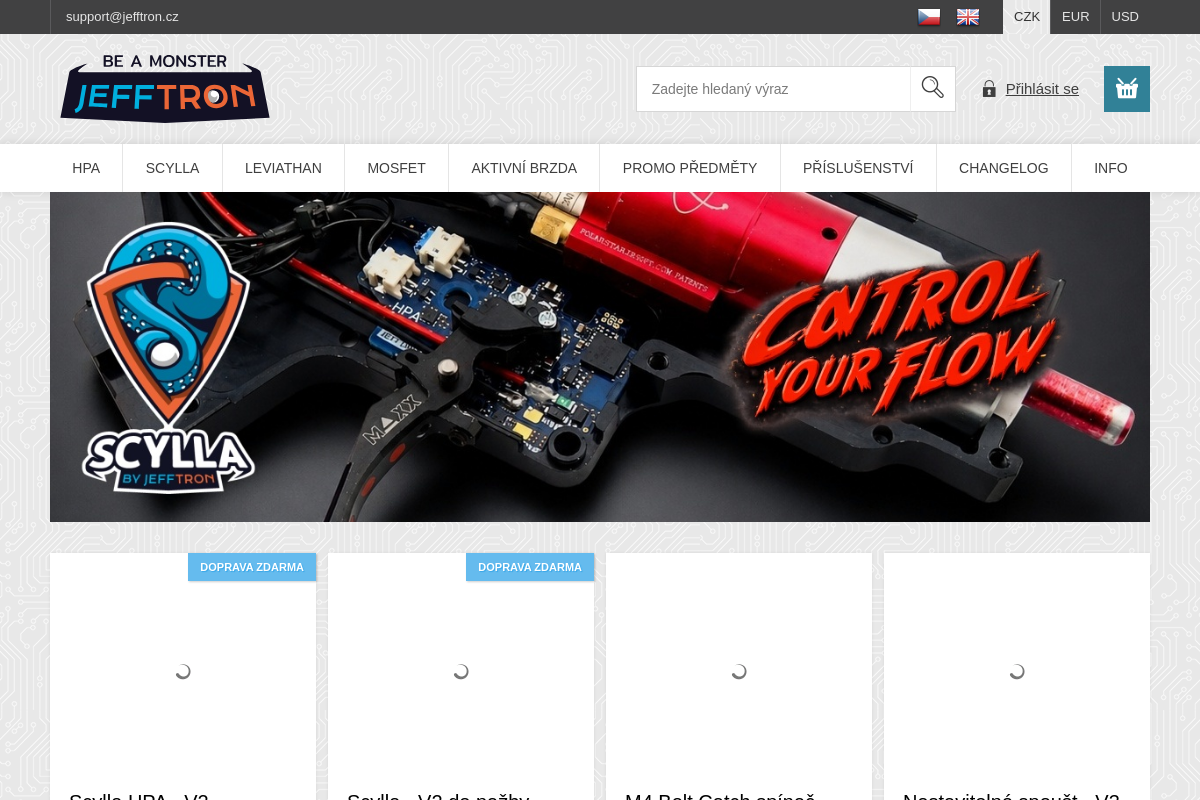Open the INFO menu
This screenshot has width=1200, height=800.
pos(1111,168)
